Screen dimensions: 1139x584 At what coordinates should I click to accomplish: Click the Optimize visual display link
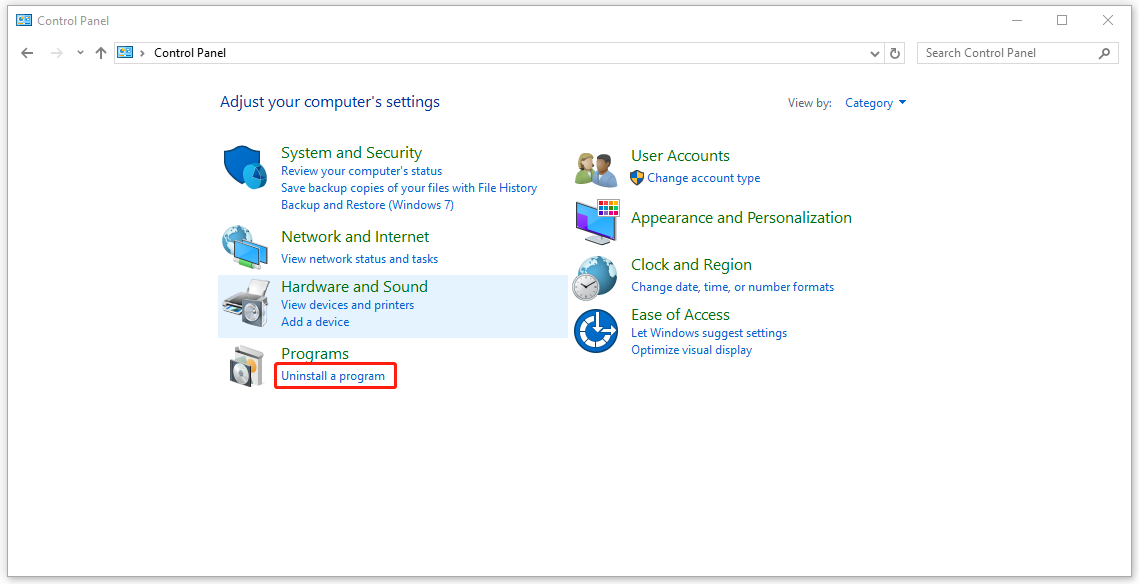(692, 350)
